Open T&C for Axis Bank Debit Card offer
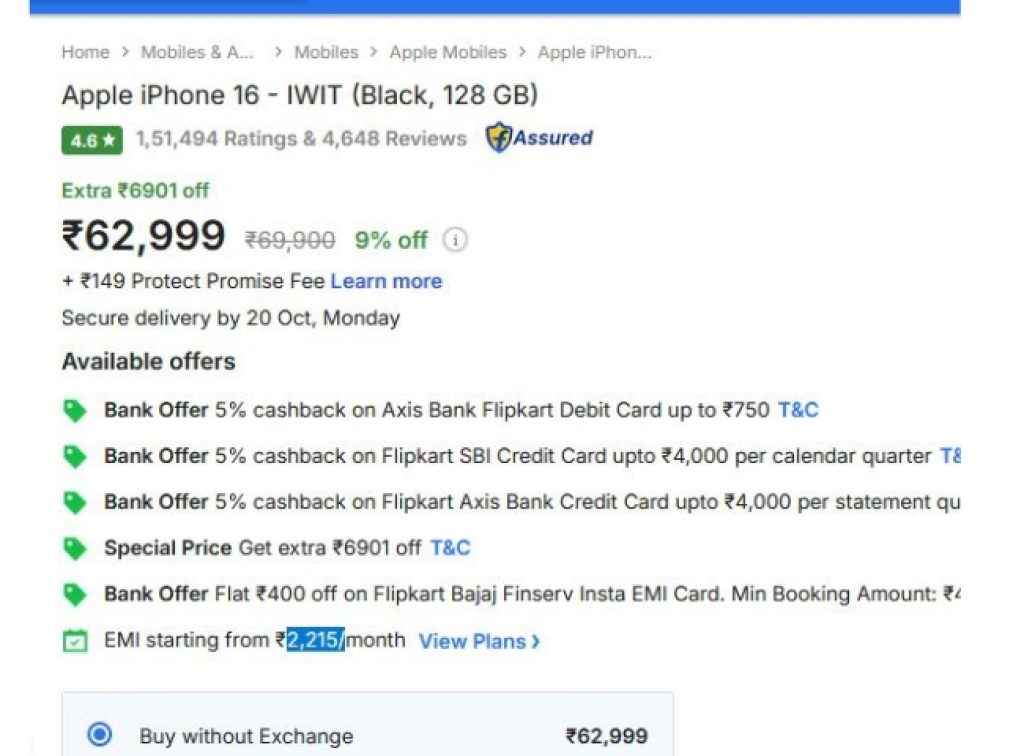The image size is (1024, 756). [x=797, y=409]
